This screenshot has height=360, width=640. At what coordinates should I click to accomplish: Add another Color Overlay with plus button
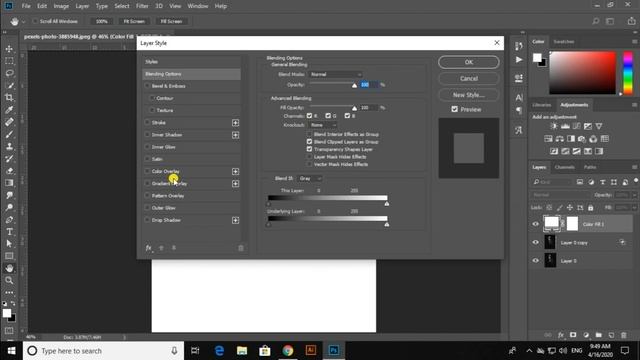pyautogui.click(x=236, y=171)
